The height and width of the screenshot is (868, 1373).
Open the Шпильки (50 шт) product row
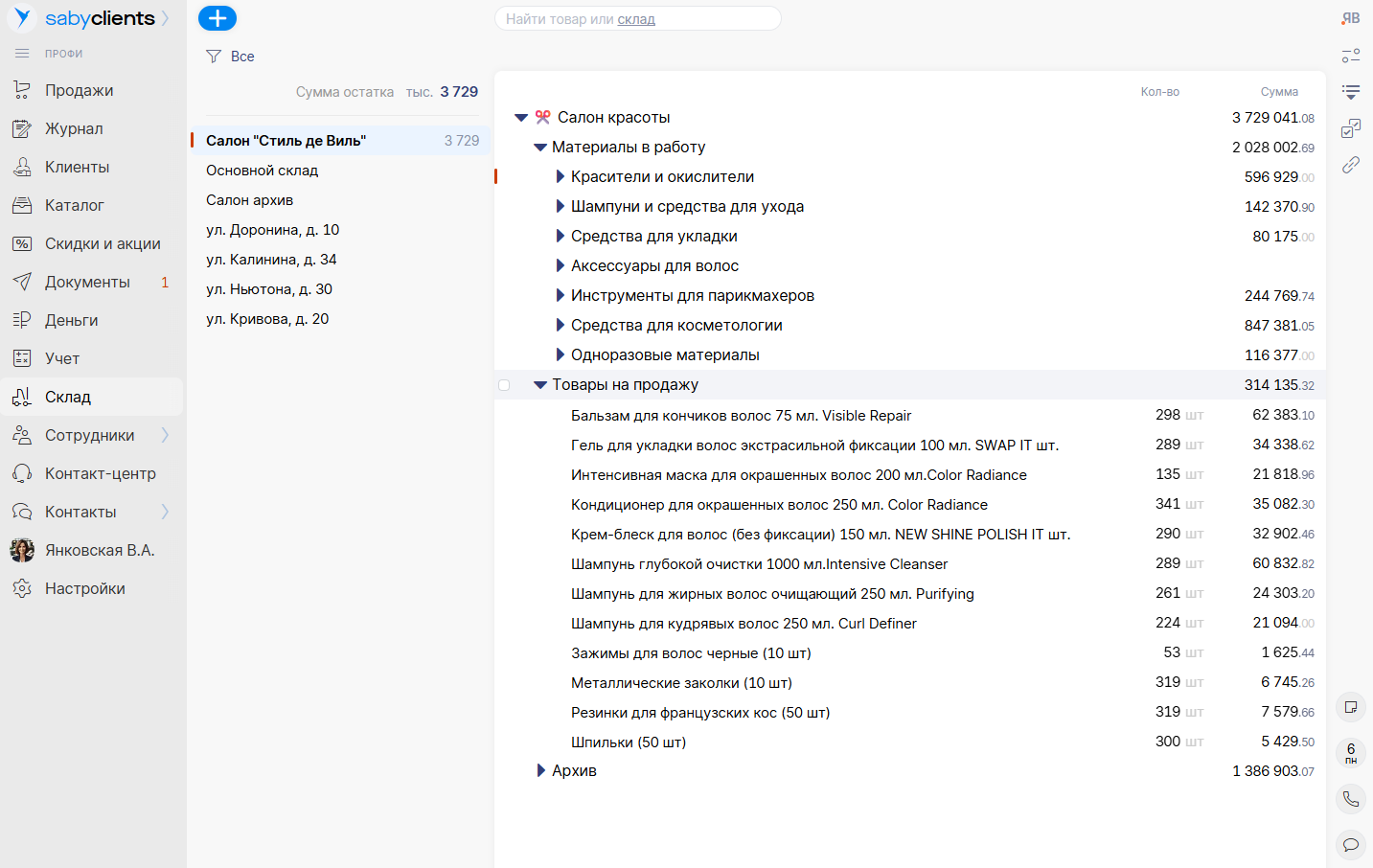pyautogui.click(x=629, y=742)
